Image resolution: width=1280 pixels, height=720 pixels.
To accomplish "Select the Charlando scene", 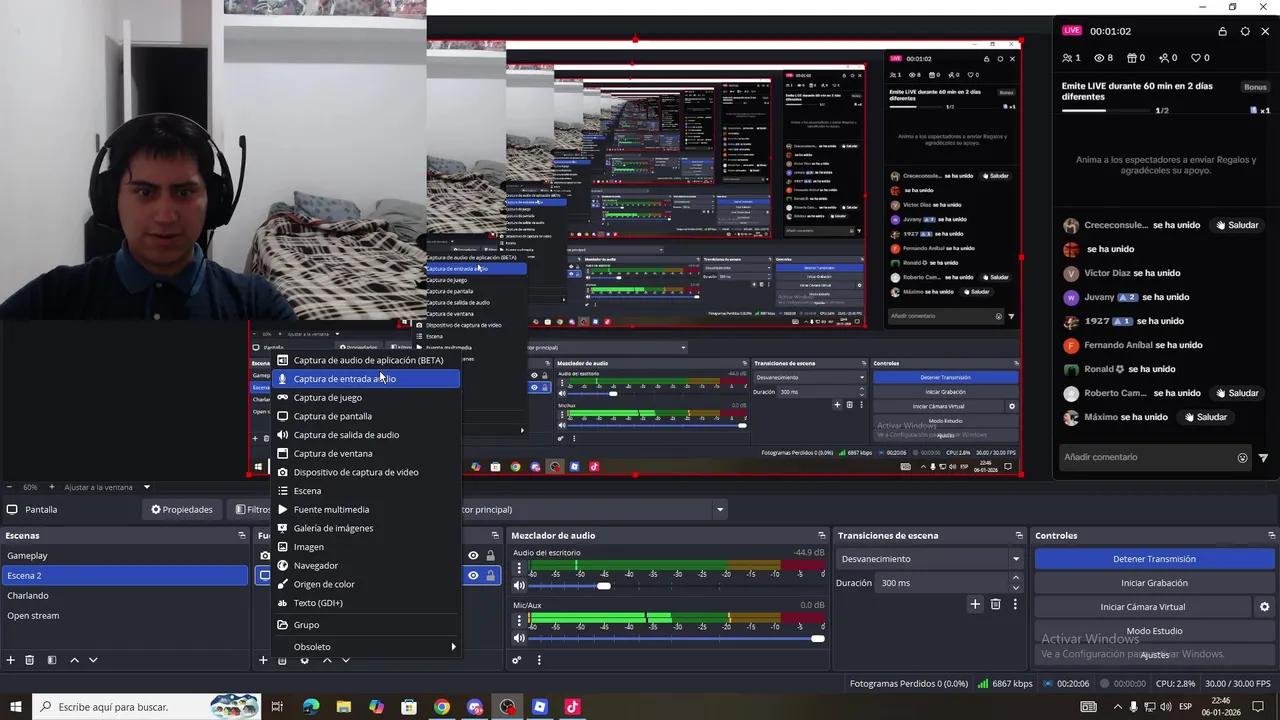I will click(x=124, y=596).
